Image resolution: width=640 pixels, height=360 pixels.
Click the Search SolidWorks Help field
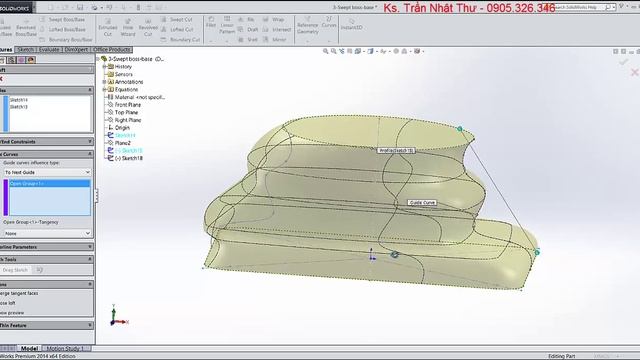[580, 7]
